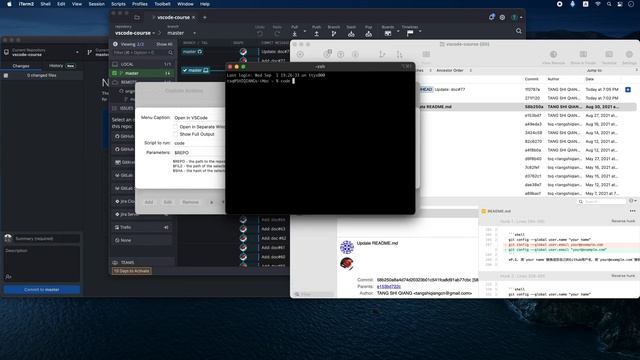The width and height of the screenshot is (640, 360).
Task: Open Ancestor Order dropdown in Sourcetree
Action: click(454, 71)
